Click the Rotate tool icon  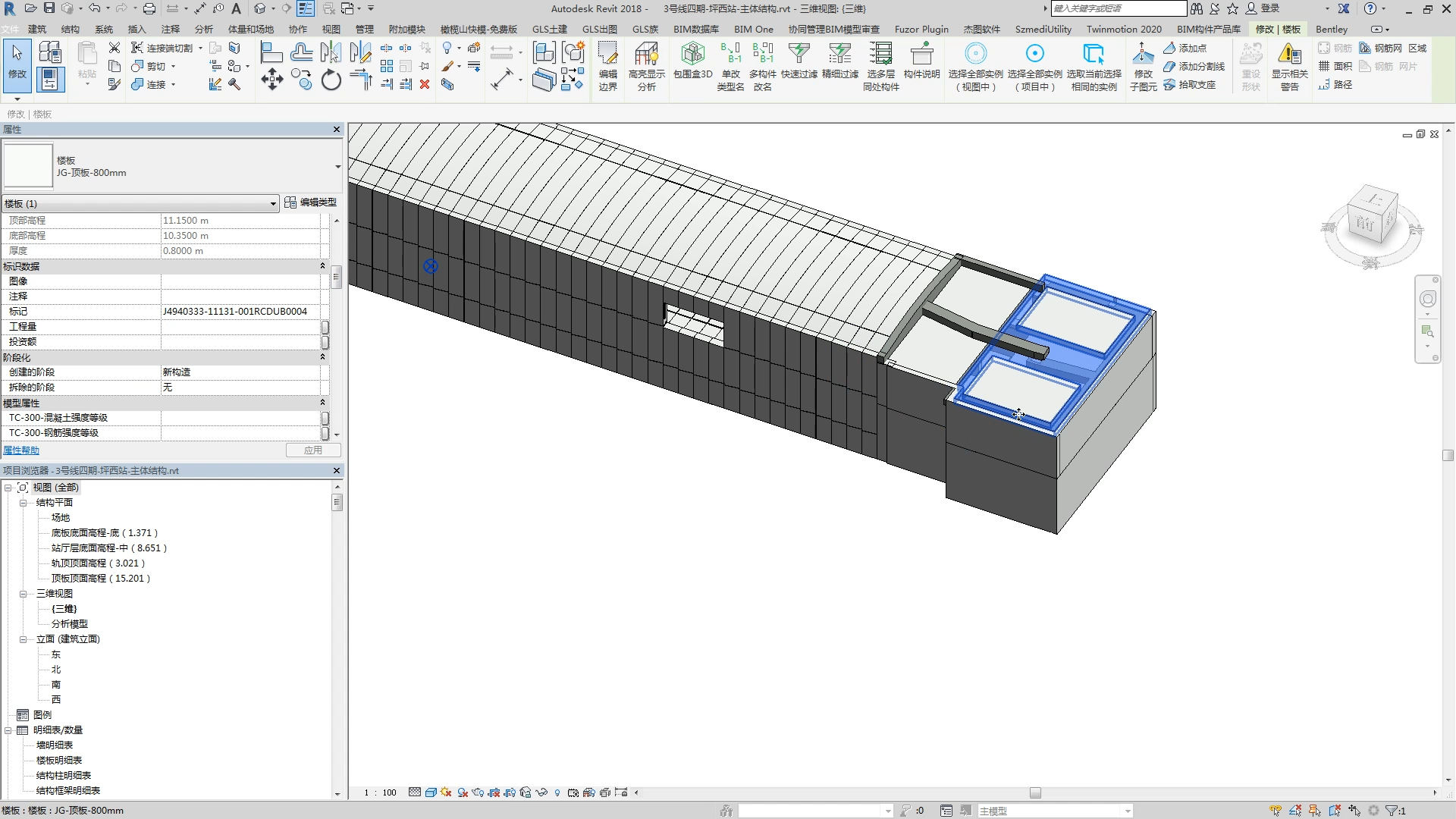[x=331, y=79]
